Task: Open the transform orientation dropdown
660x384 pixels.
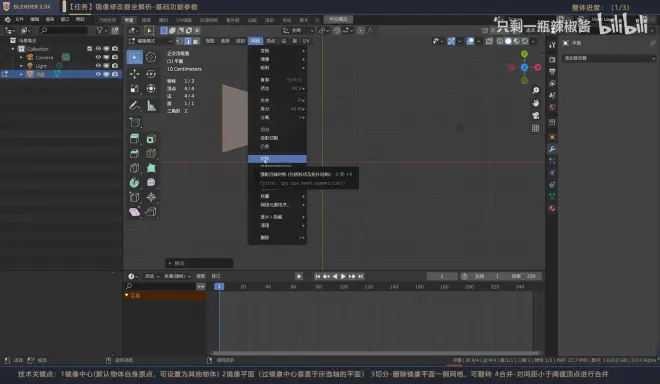Action: 299,30
